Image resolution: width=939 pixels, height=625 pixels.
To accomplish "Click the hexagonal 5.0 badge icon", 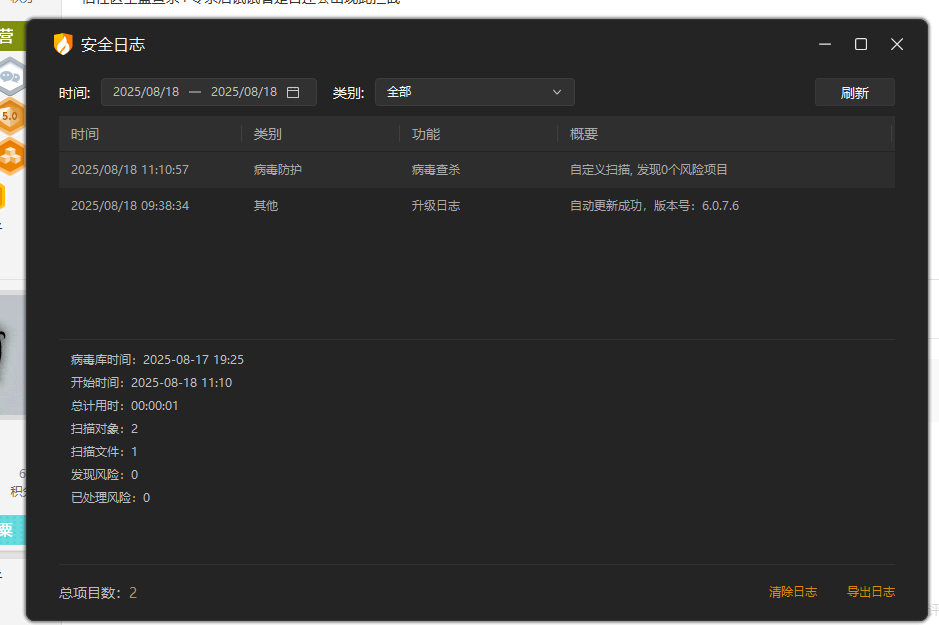I will tap(10, 115).
